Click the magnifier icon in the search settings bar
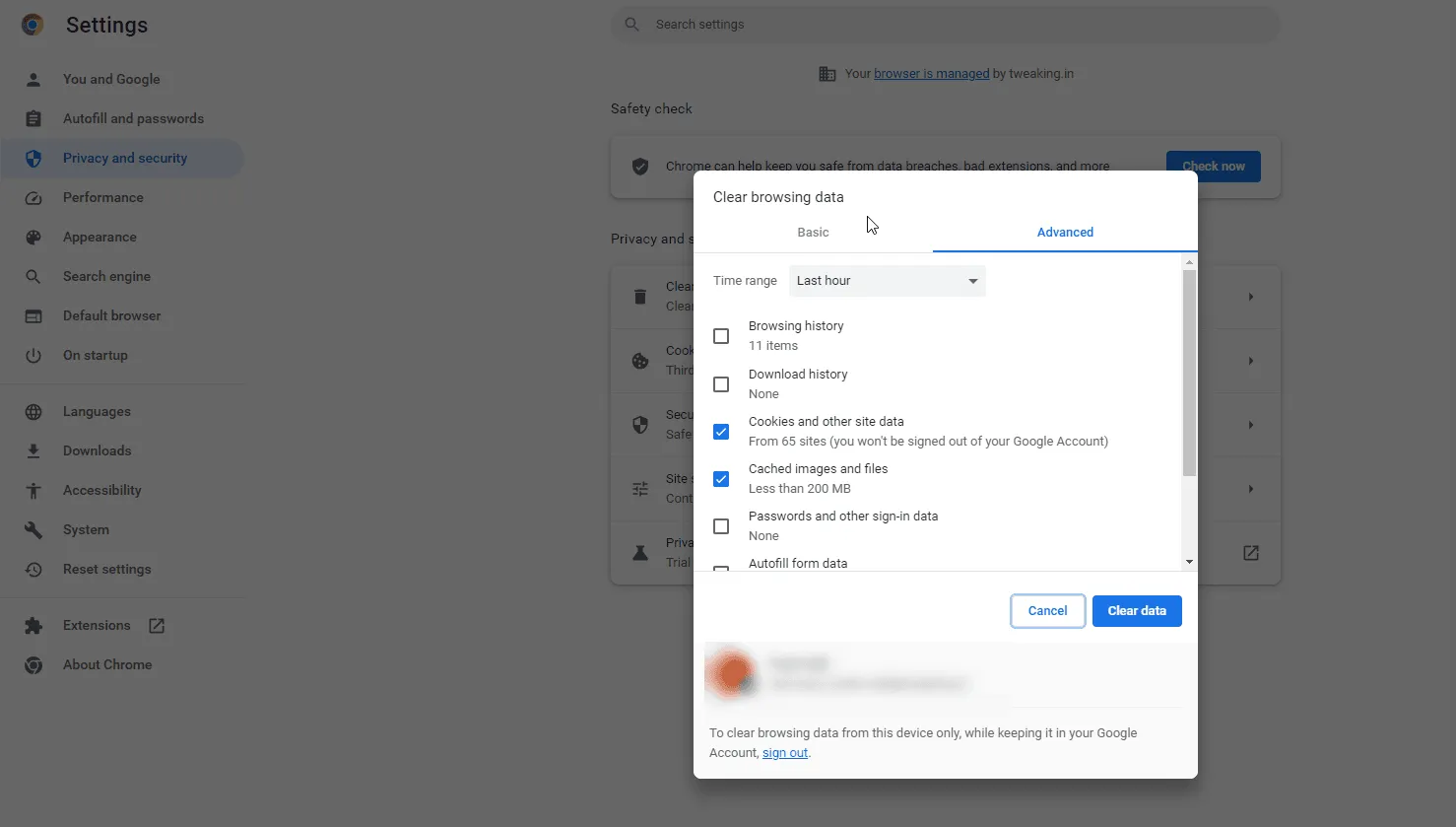The image size is (1456, 827). pos(632,24)
